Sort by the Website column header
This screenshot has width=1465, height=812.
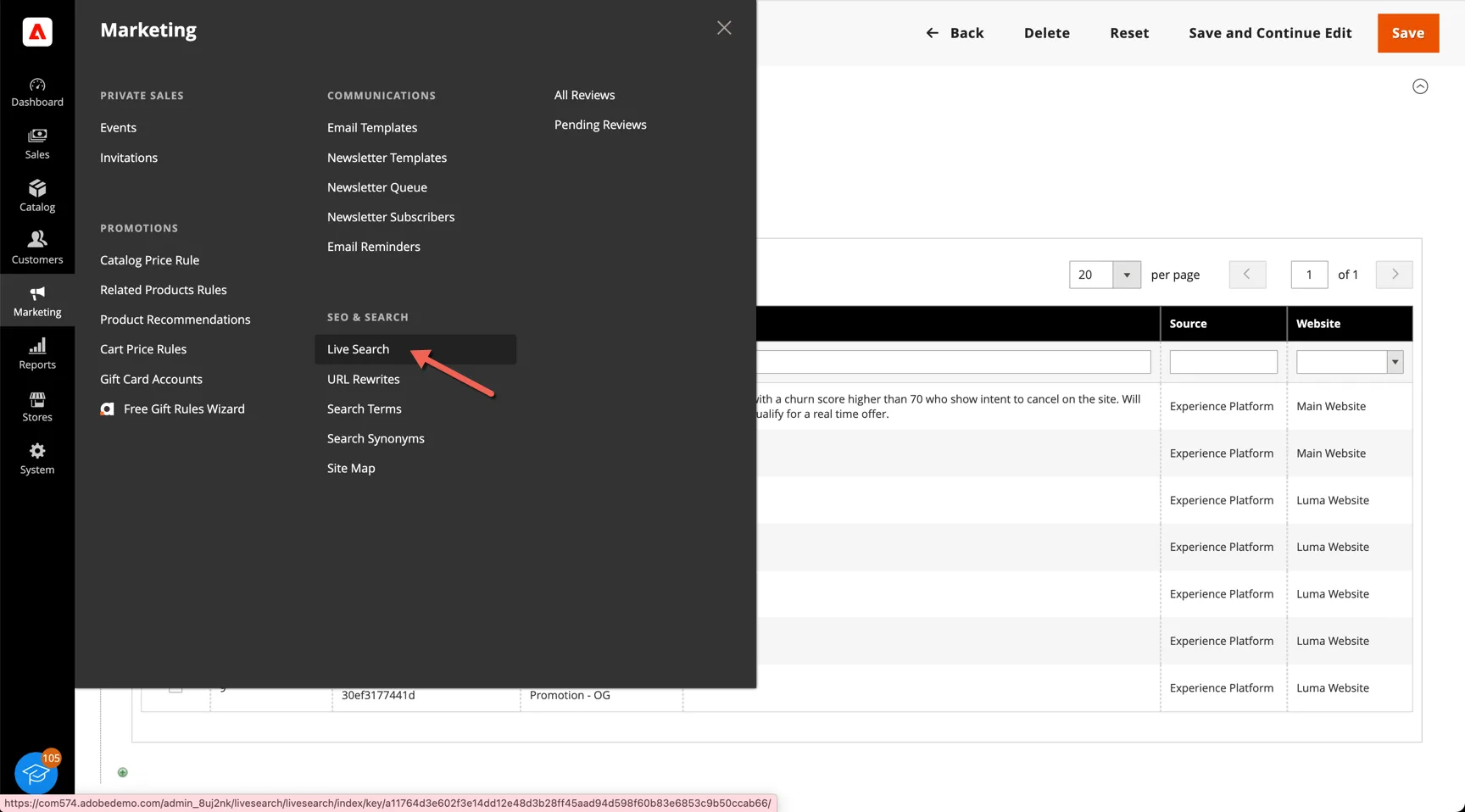[x=1350, y=324]
